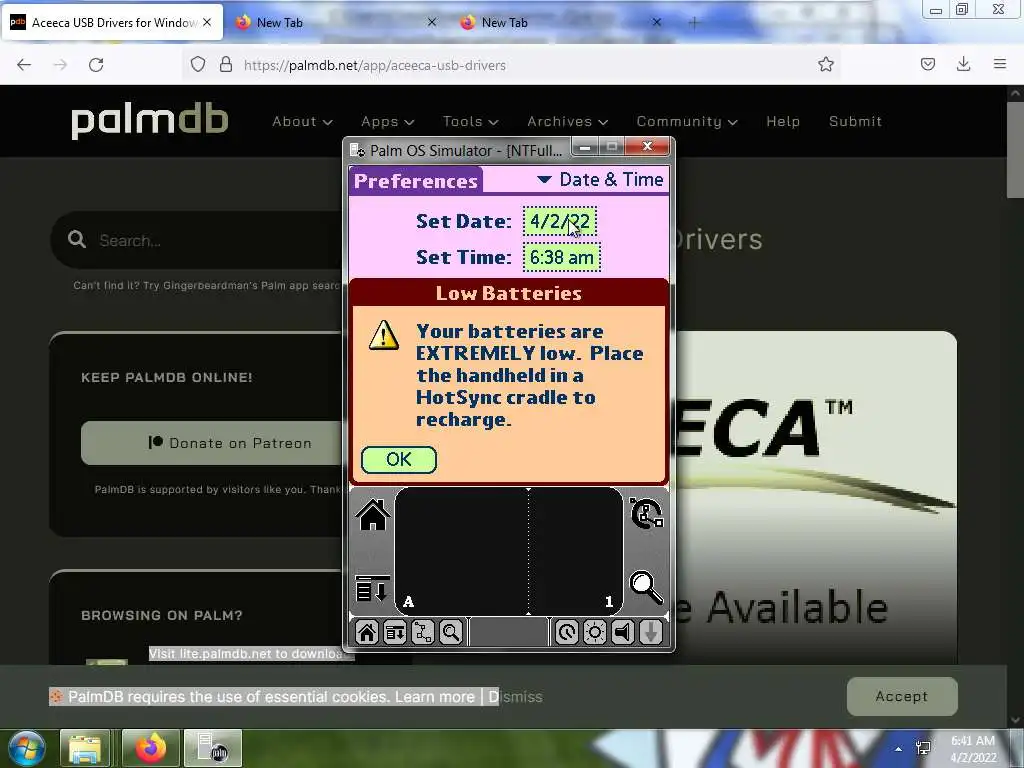
Task: Tap the Graffiti letter input area
Action: [x=462, y=551]
